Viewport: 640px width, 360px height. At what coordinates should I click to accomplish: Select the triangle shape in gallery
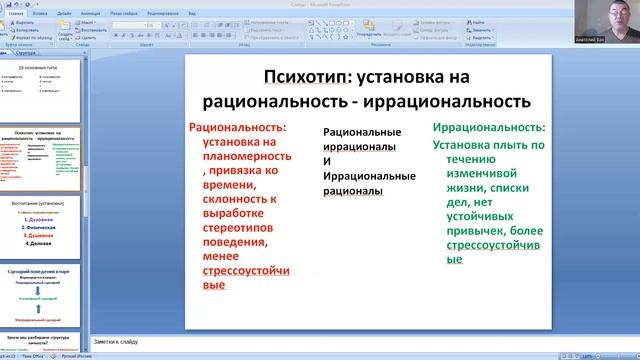(x=311, y=30)
